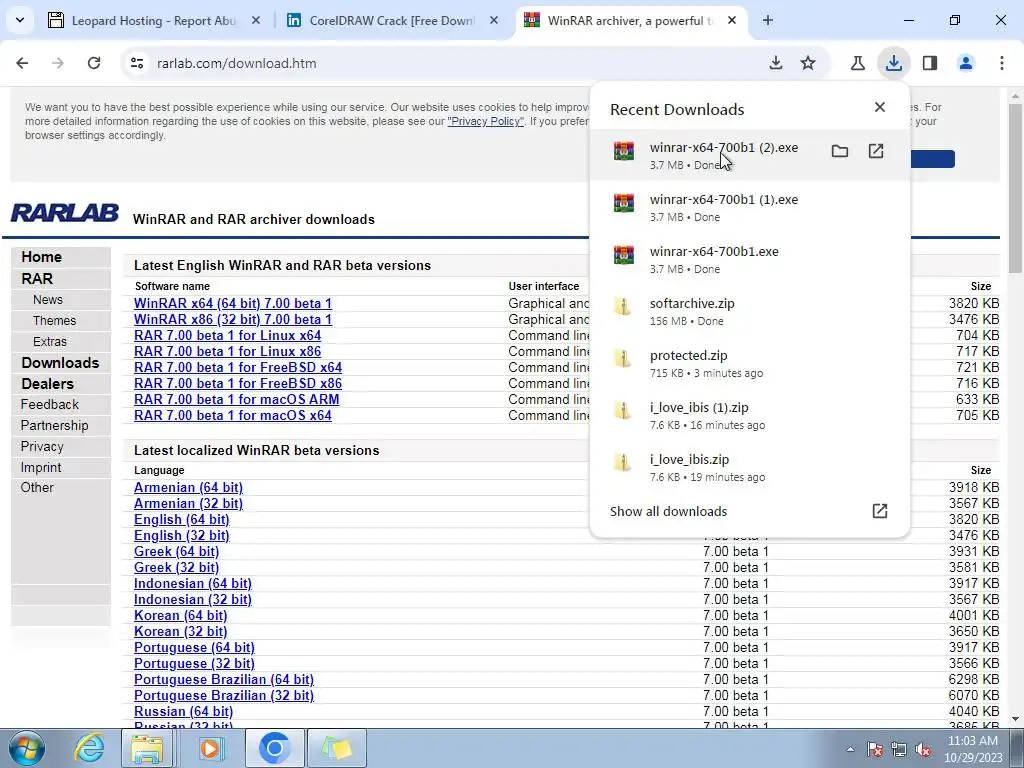Open the Chrome three-dot menu

[1002, 63]
